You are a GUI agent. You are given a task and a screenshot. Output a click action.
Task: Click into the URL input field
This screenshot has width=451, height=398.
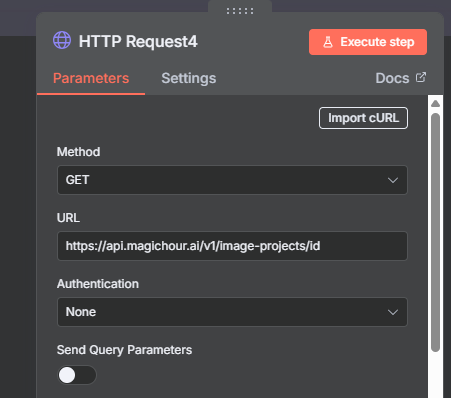click(232, 246)
